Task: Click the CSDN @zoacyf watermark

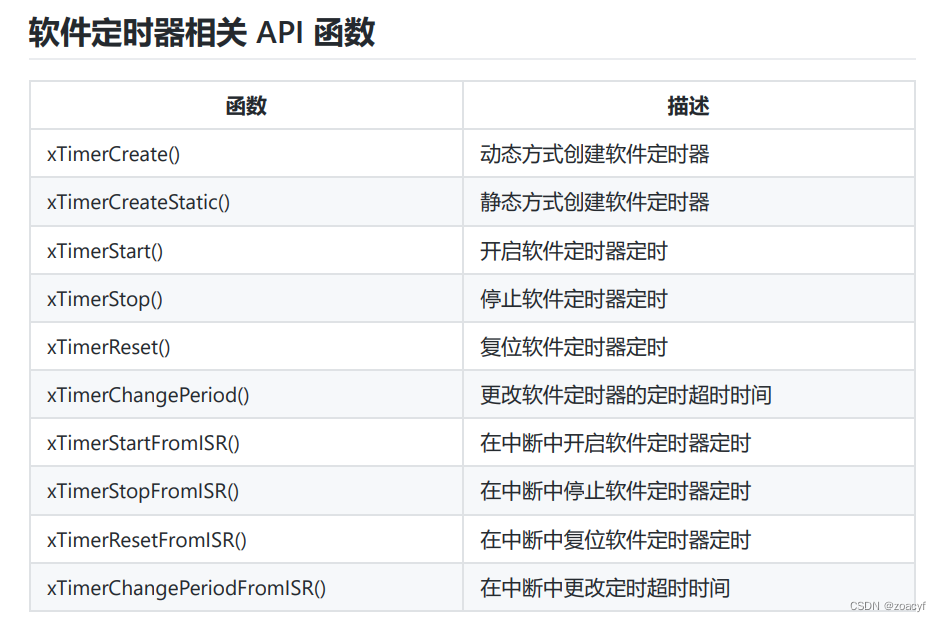Action: click(888, 606)
